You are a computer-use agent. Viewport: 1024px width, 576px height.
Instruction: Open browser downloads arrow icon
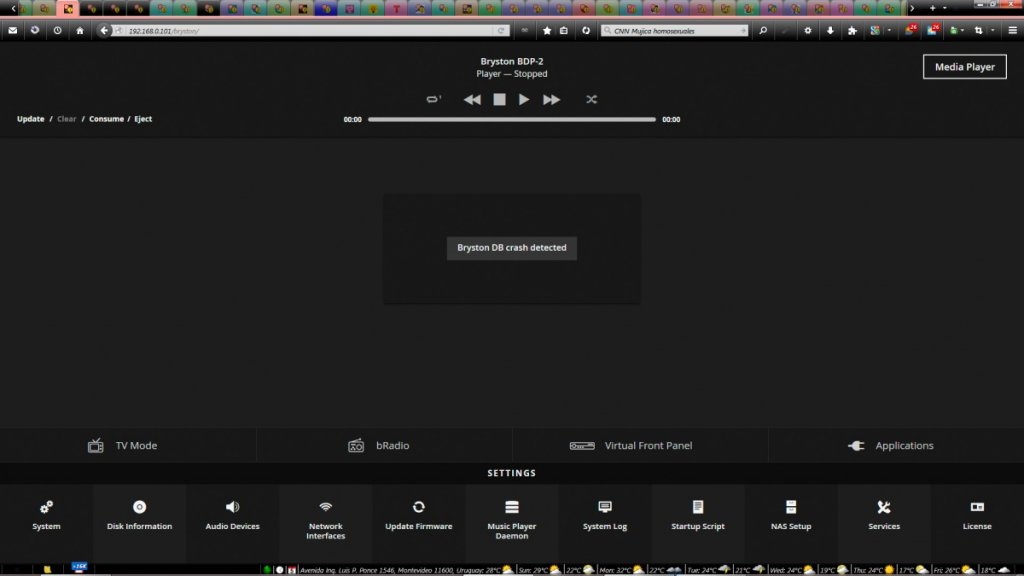[830, 30]
